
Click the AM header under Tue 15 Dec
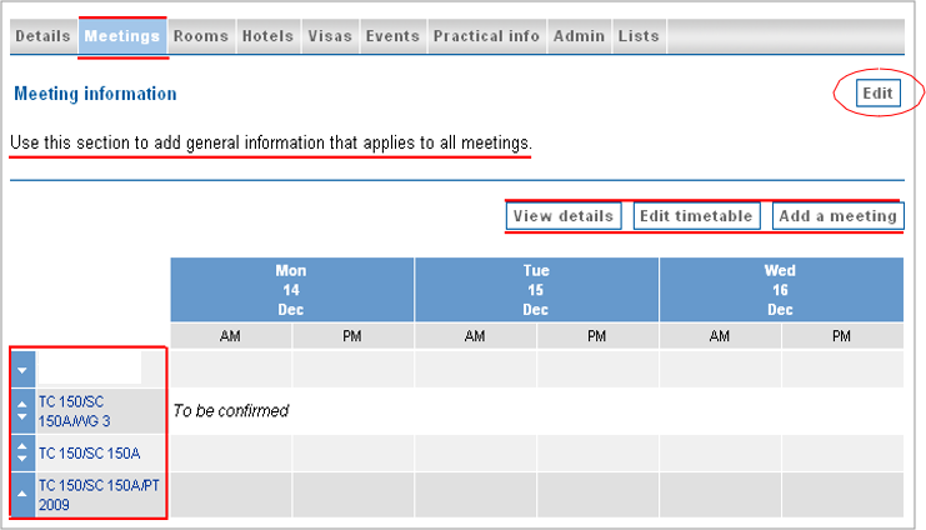click(x=475, y=336)
